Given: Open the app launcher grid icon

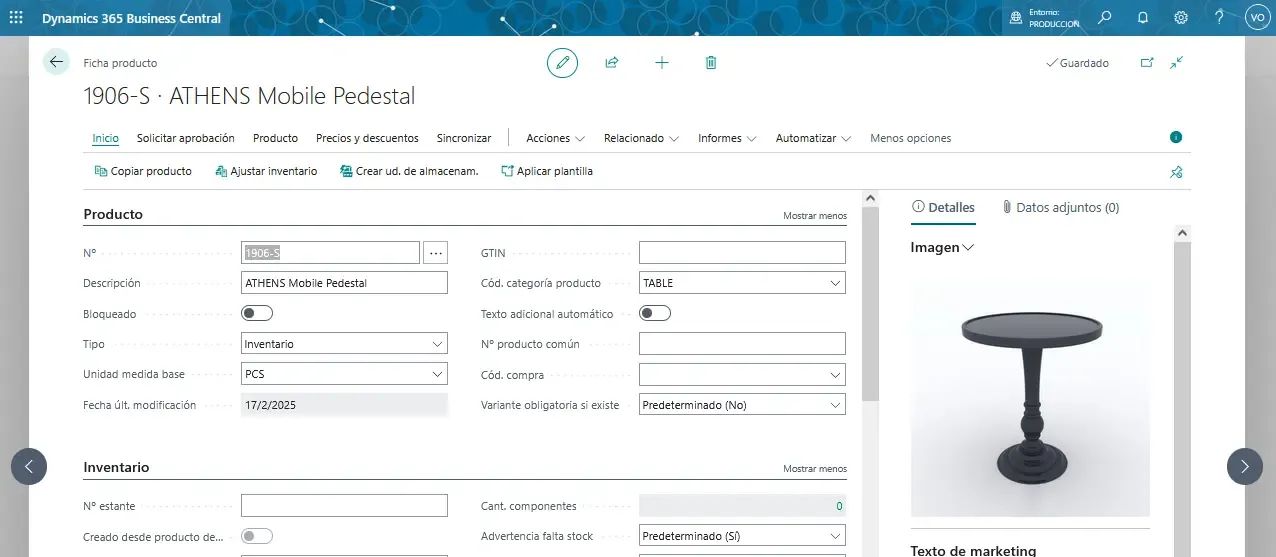Looking at the screenshot, I should coord(17,17).
